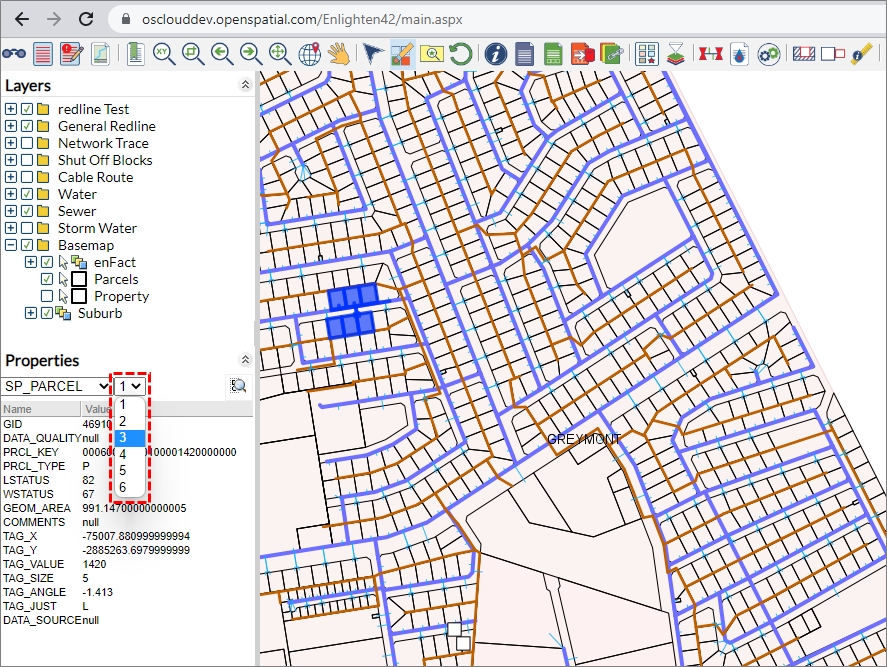Open the blue info identify tool
Viewport: 887px width, 667px height.
[495, 54]
